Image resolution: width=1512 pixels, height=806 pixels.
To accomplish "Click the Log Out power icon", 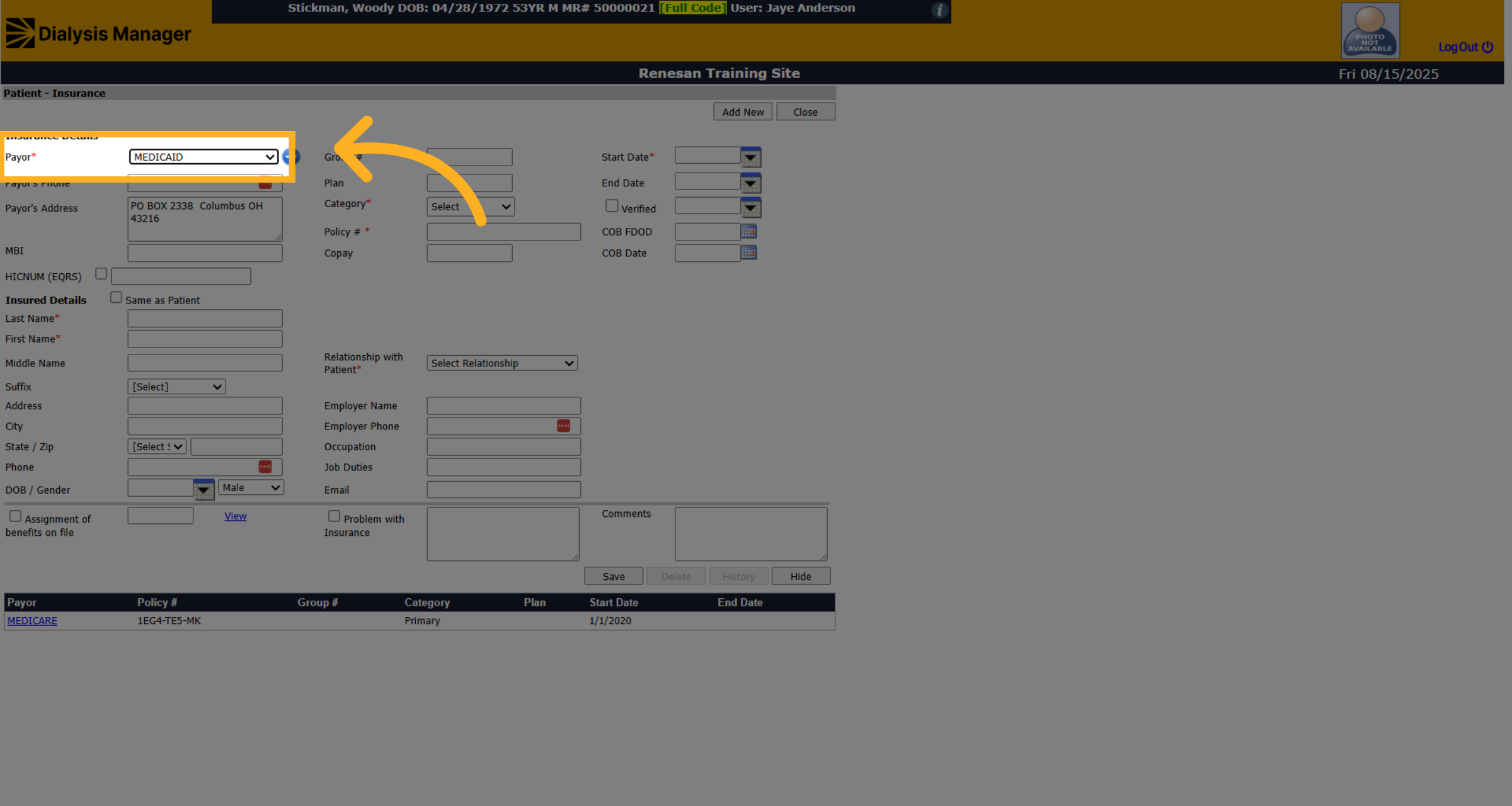I will pyautogui.click(x=1487, y=47).
